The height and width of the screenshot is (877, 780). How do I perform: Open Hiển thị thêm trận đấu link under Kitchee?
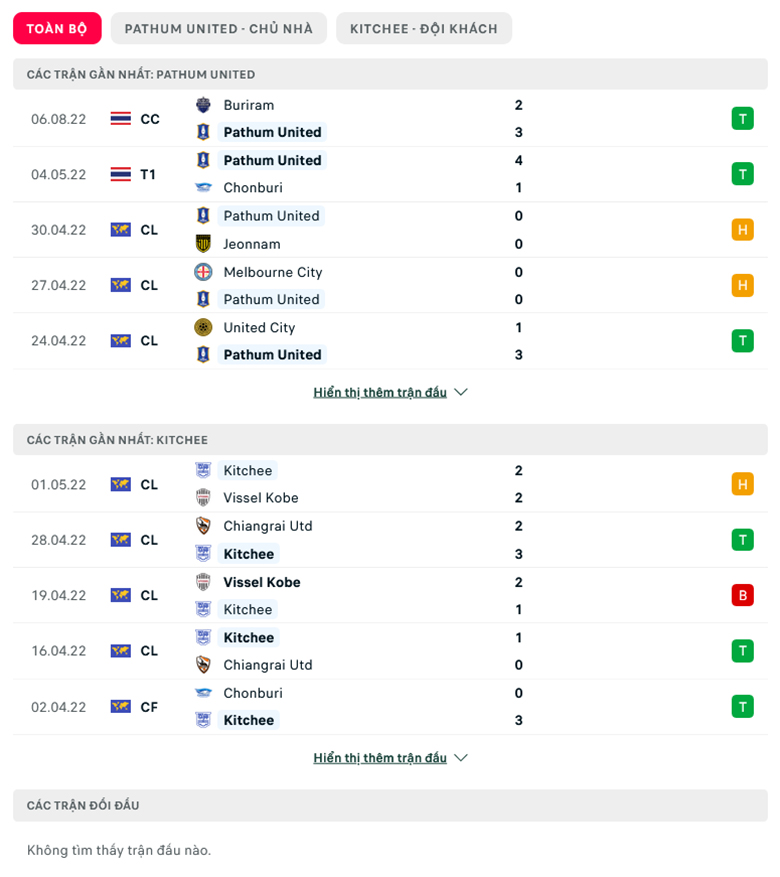[x=380, y=758]
